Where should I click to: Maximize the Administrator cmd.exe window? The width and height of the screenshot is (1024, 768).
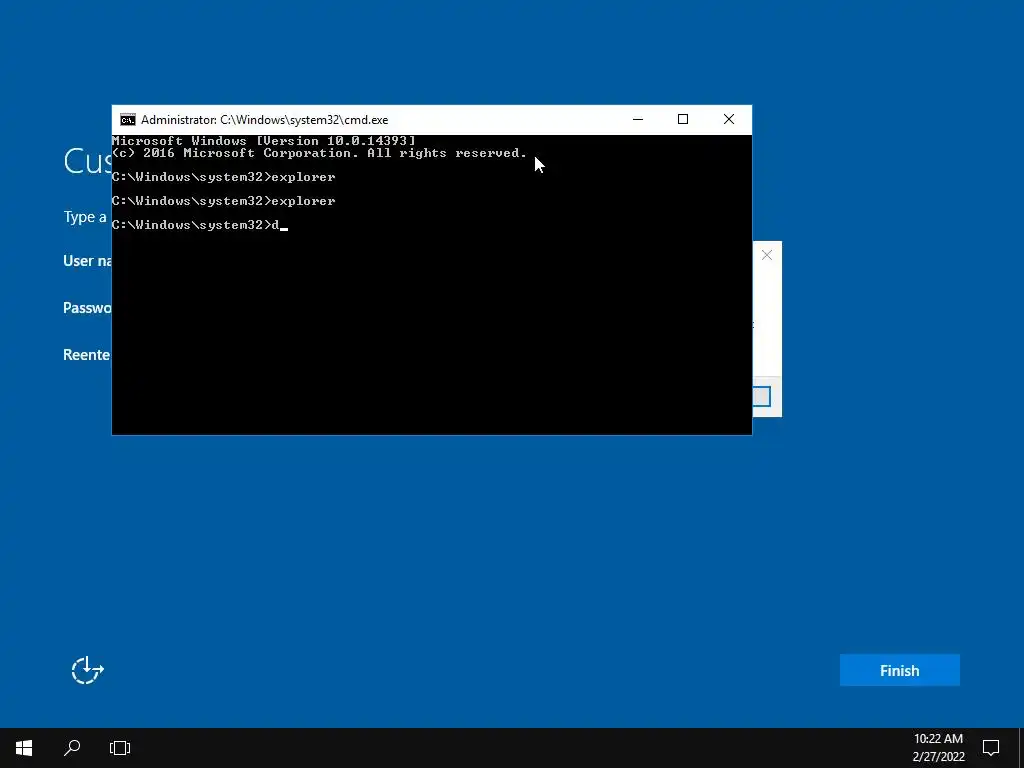pyautogui.click(x=683, y=120)
